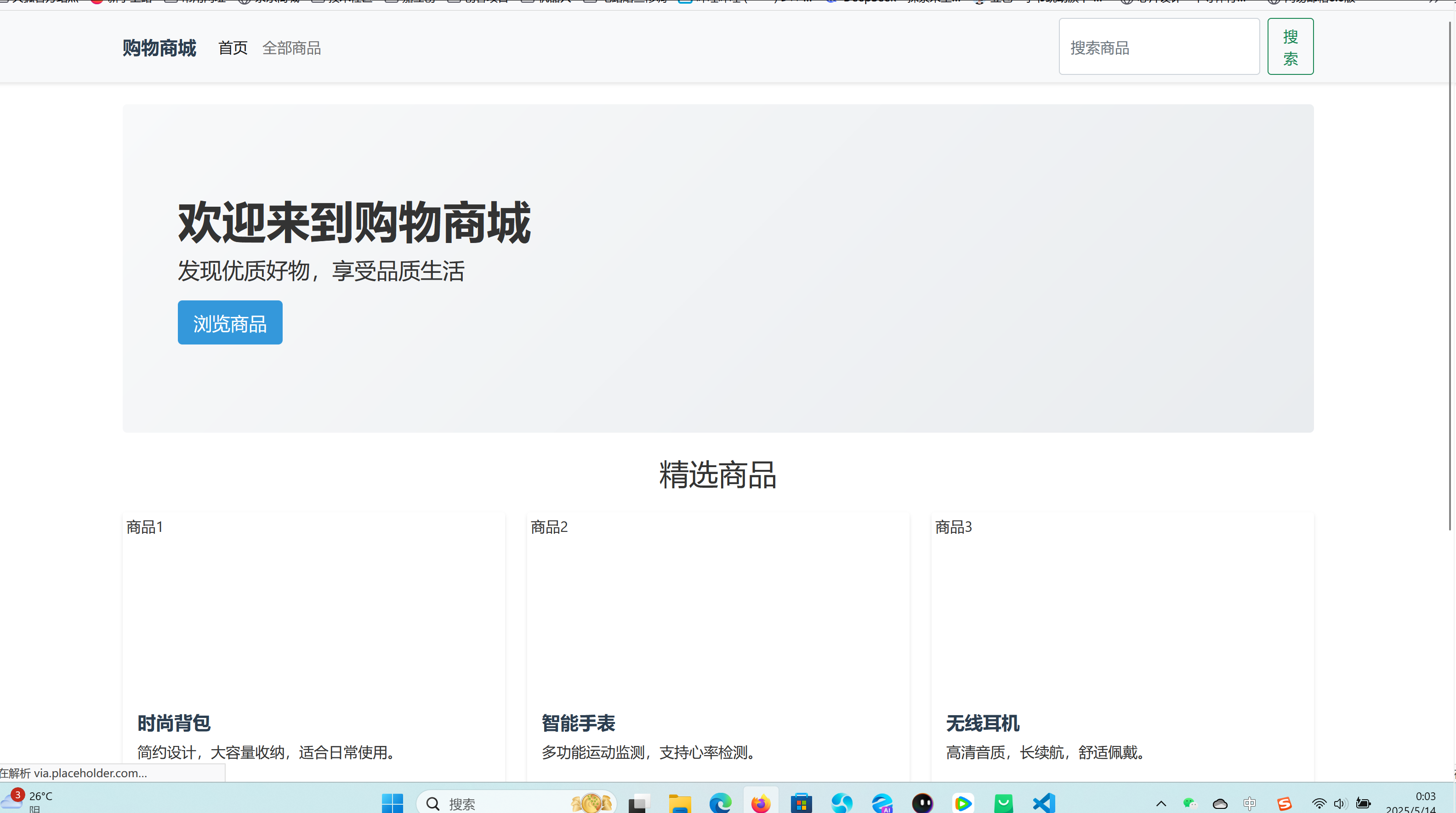Open Visual Studio Code from the taskbar
1456x813 pixels.
click(1044, 803)
